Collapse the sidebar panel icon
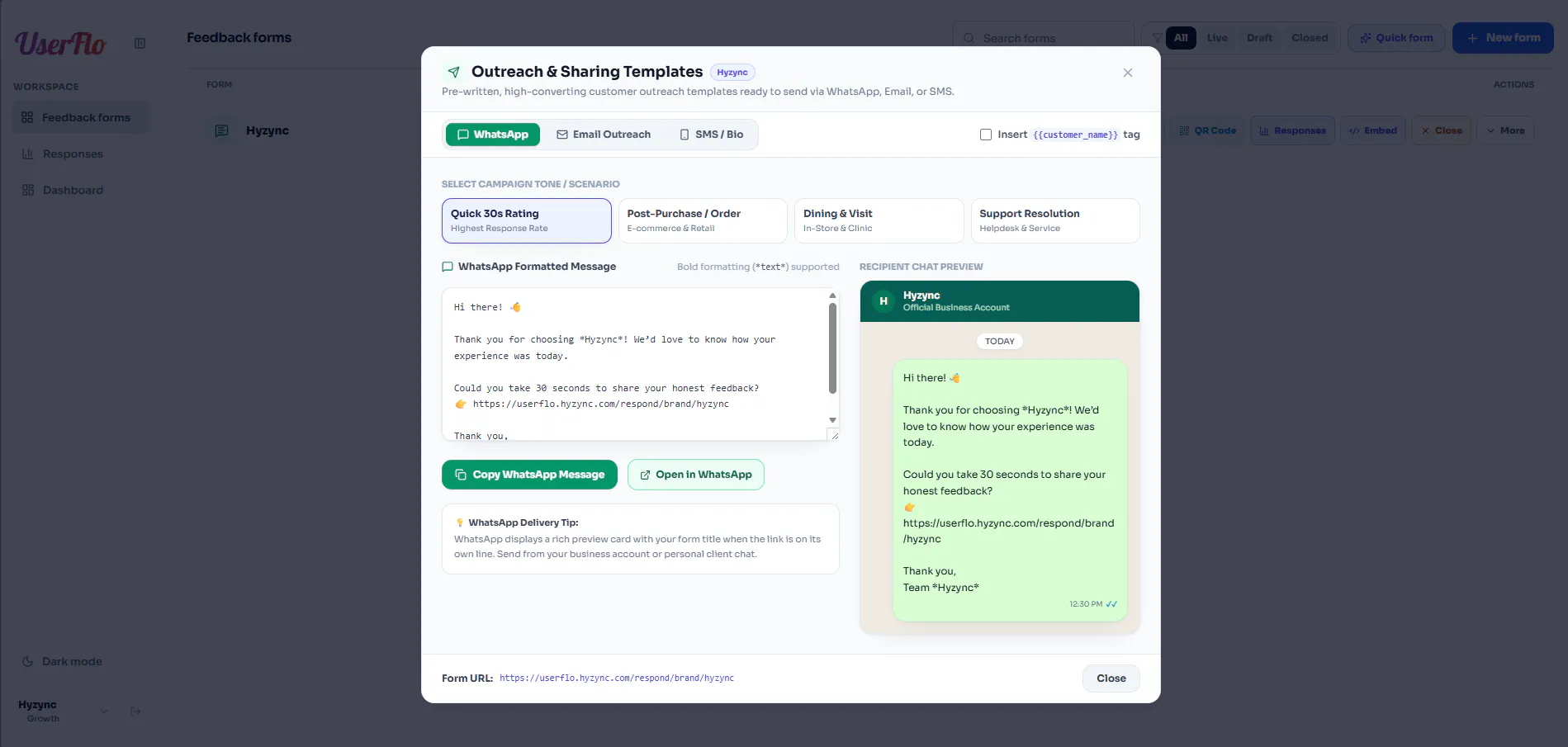The width and height of the screenshot is (1568, 747). [x=140, y=43]
